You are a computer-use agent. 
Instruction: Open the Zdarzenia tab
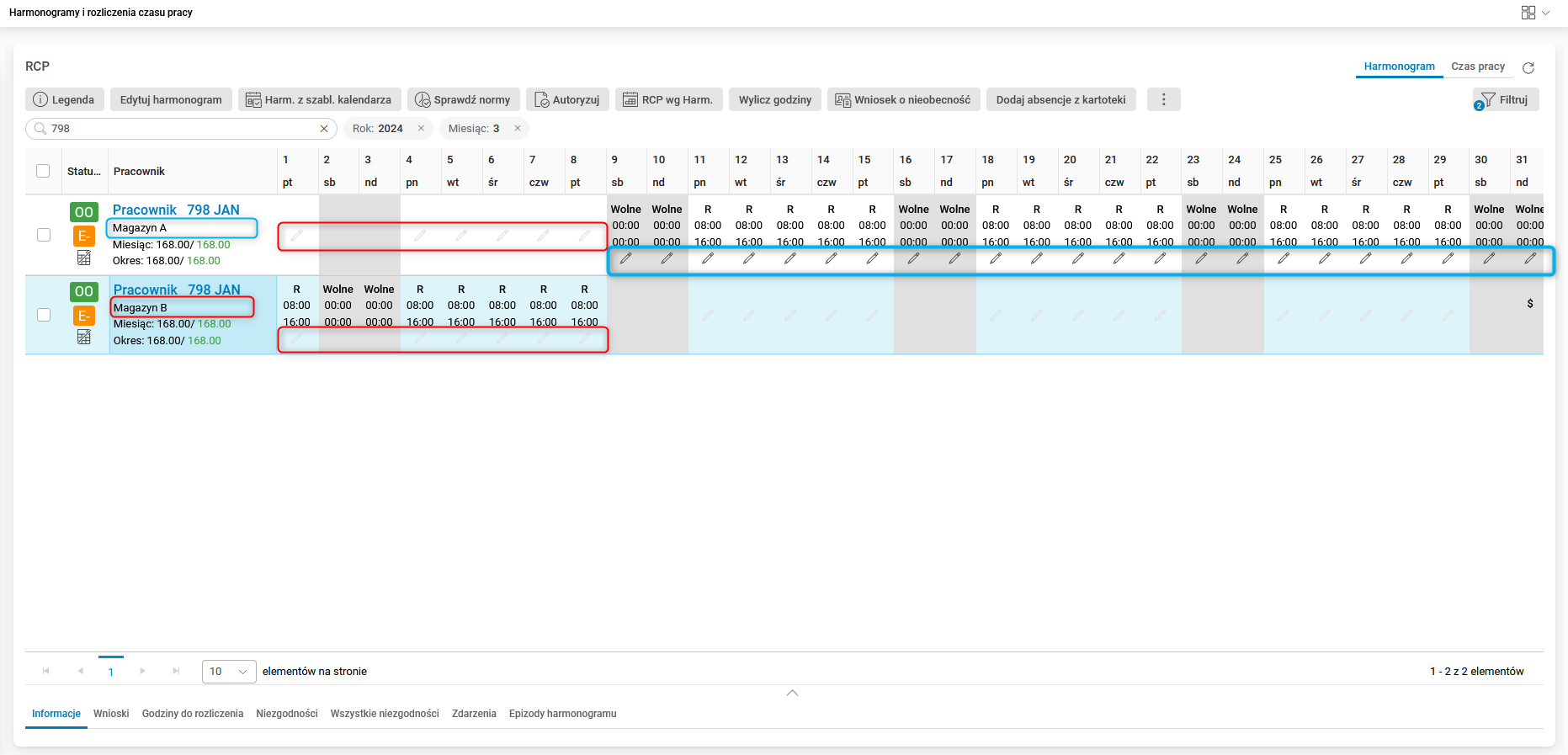474,714
